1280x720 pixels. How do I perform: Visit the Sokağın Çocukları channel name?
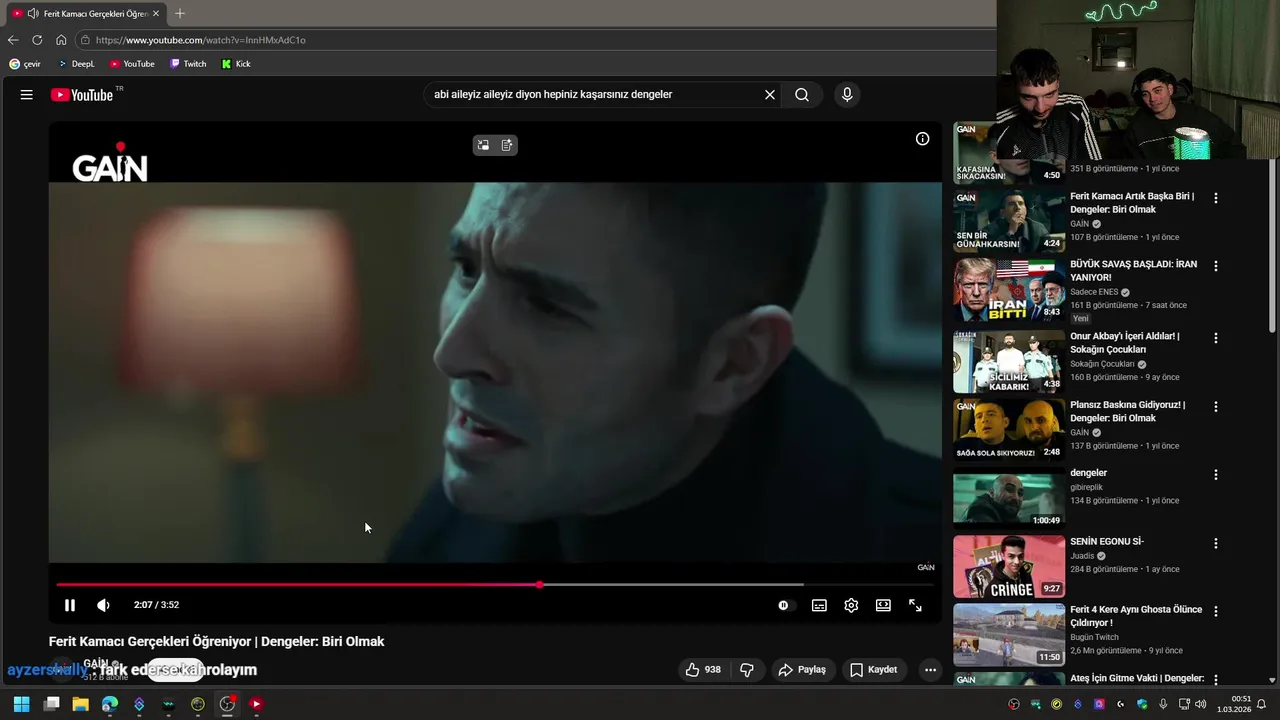1102,364
